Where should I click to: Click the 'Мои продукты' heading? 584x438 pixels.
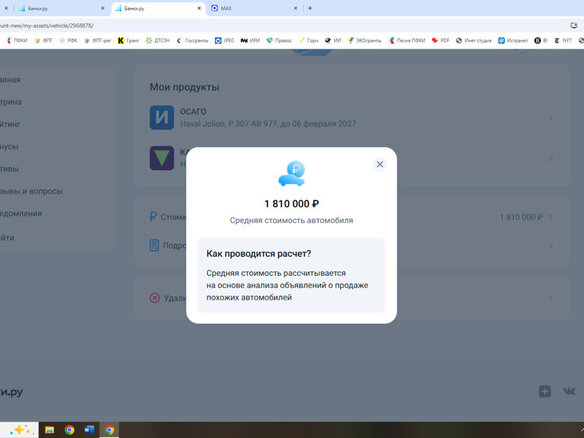(184, 87)
